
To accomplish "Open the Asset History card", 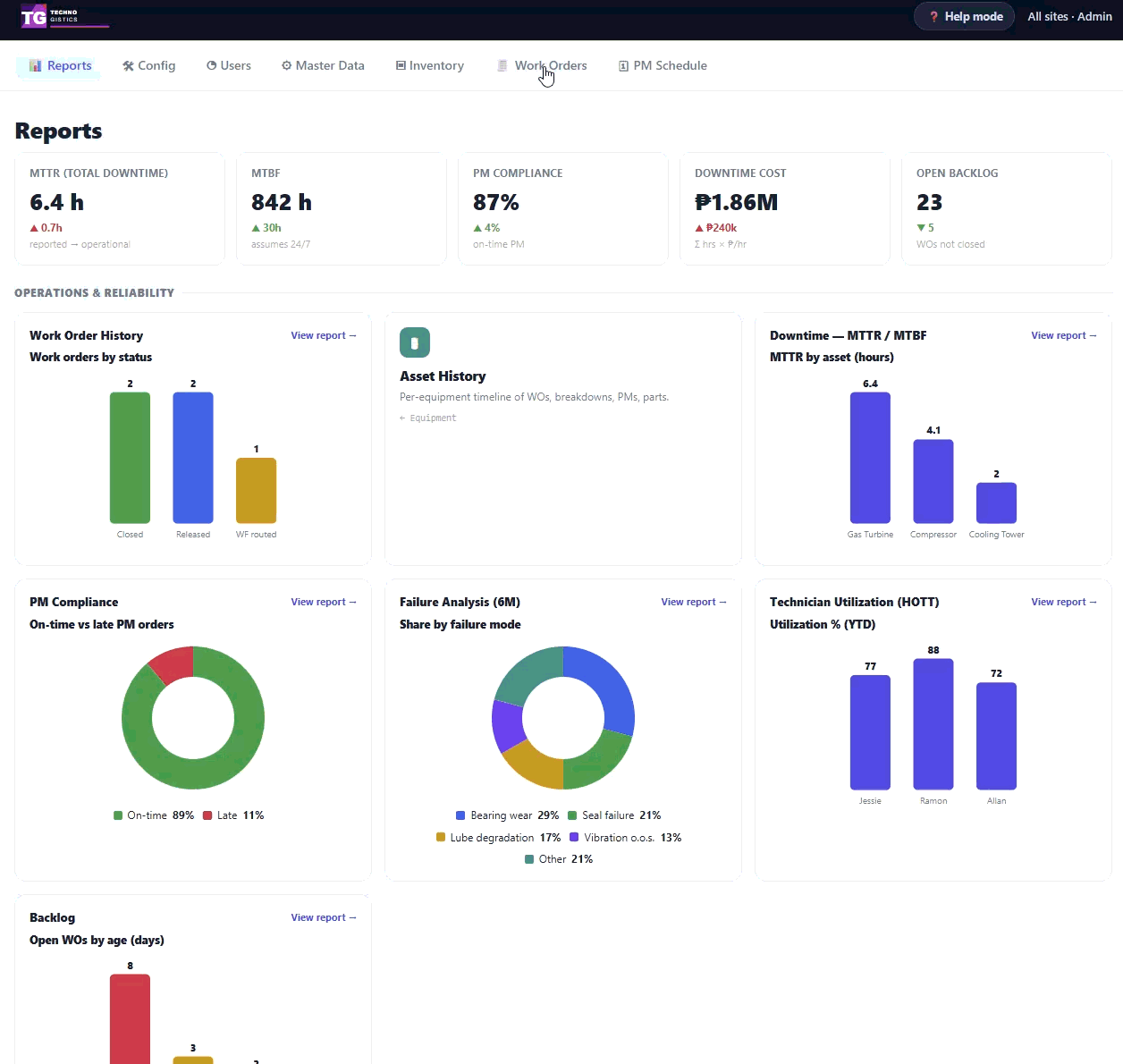I will (563, 439).
